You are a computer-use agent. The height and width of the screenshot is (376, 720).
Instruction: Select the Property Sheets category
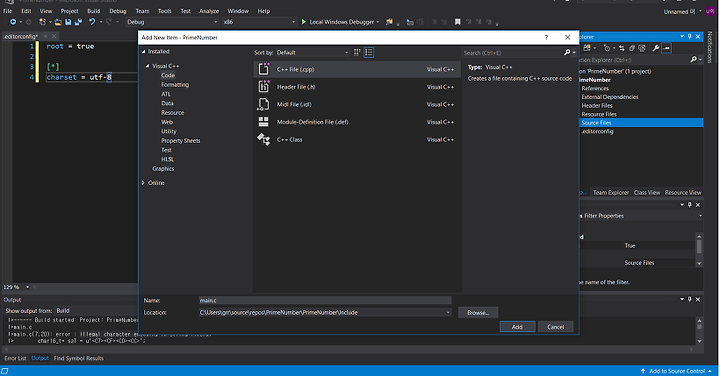(180, 141)
